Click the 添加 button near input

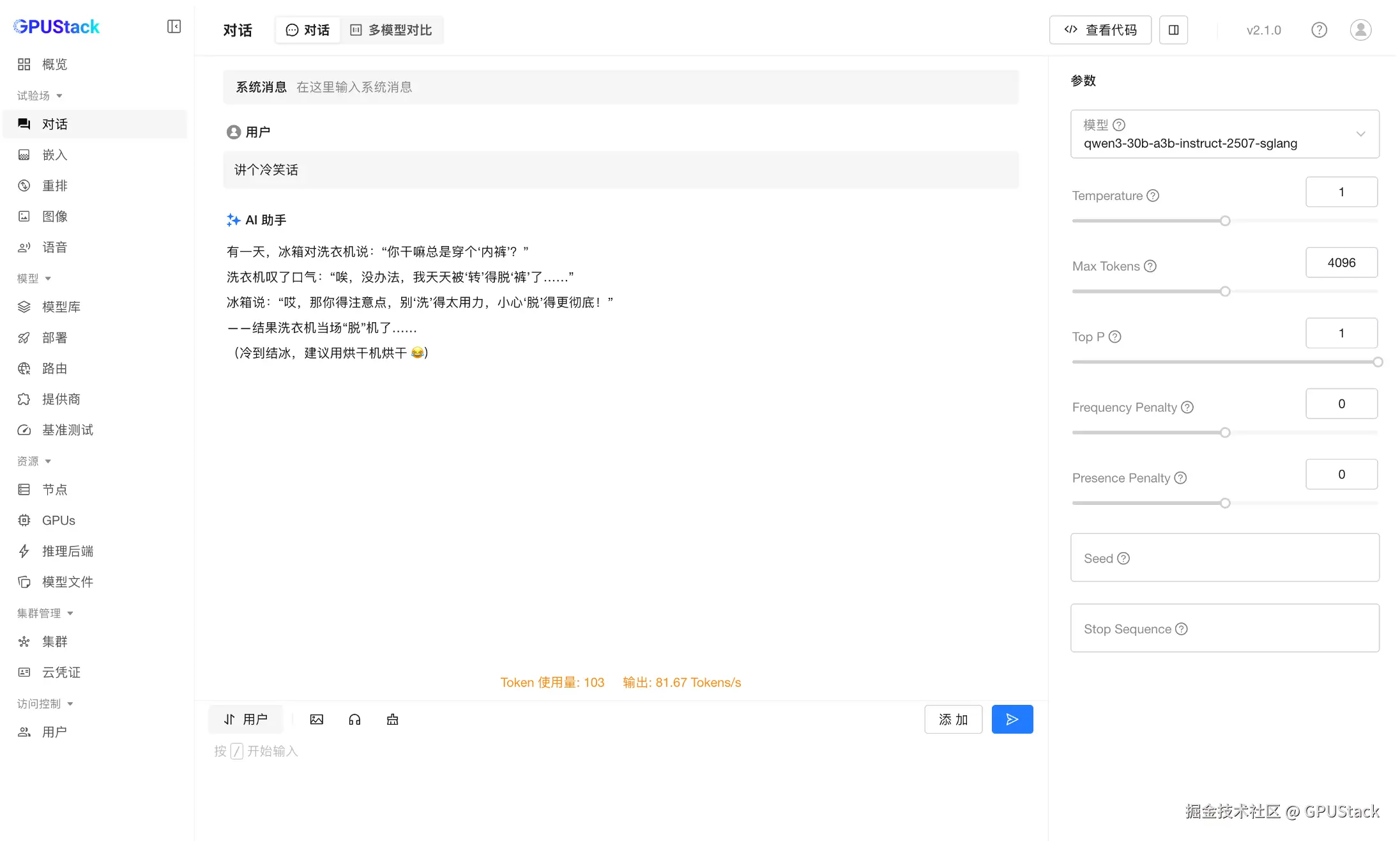[953, 719]
